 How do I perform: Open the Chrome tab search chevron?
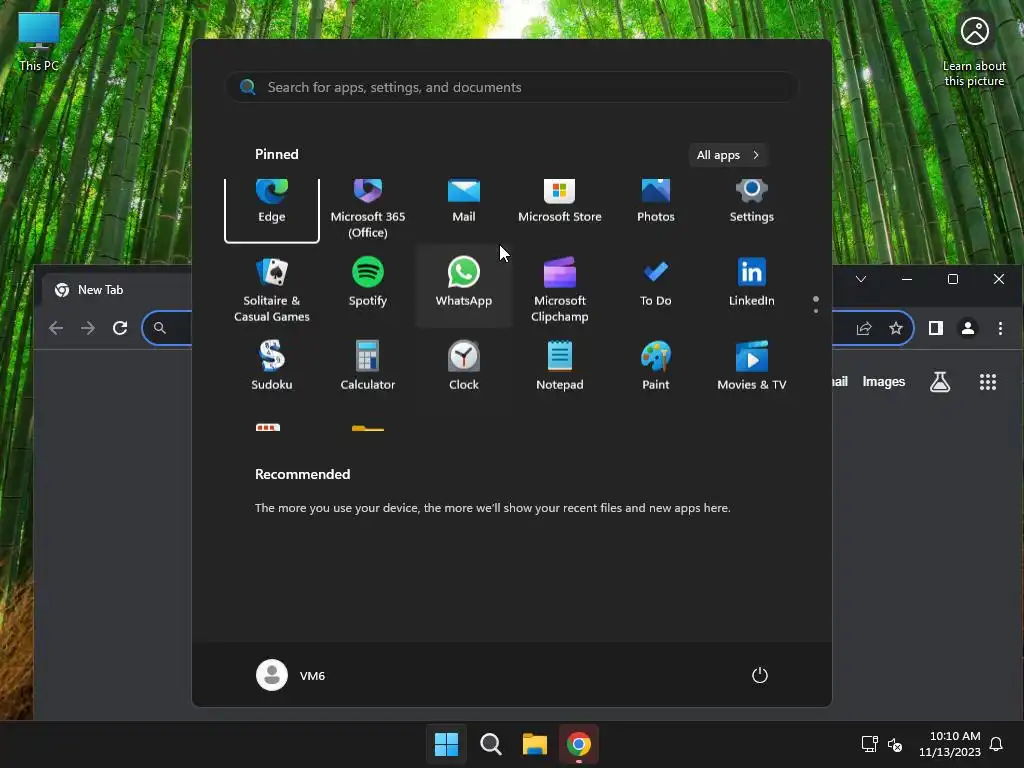click(x=861, y=279)
